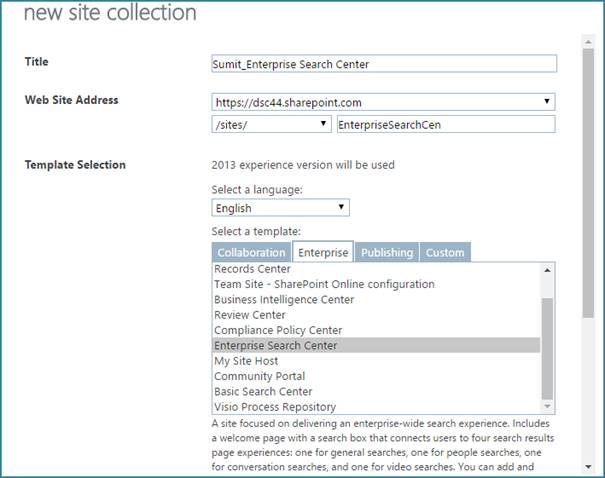605x478 pixels.
Task: Select the Visio Process Repository template
Action: (376, 407)
